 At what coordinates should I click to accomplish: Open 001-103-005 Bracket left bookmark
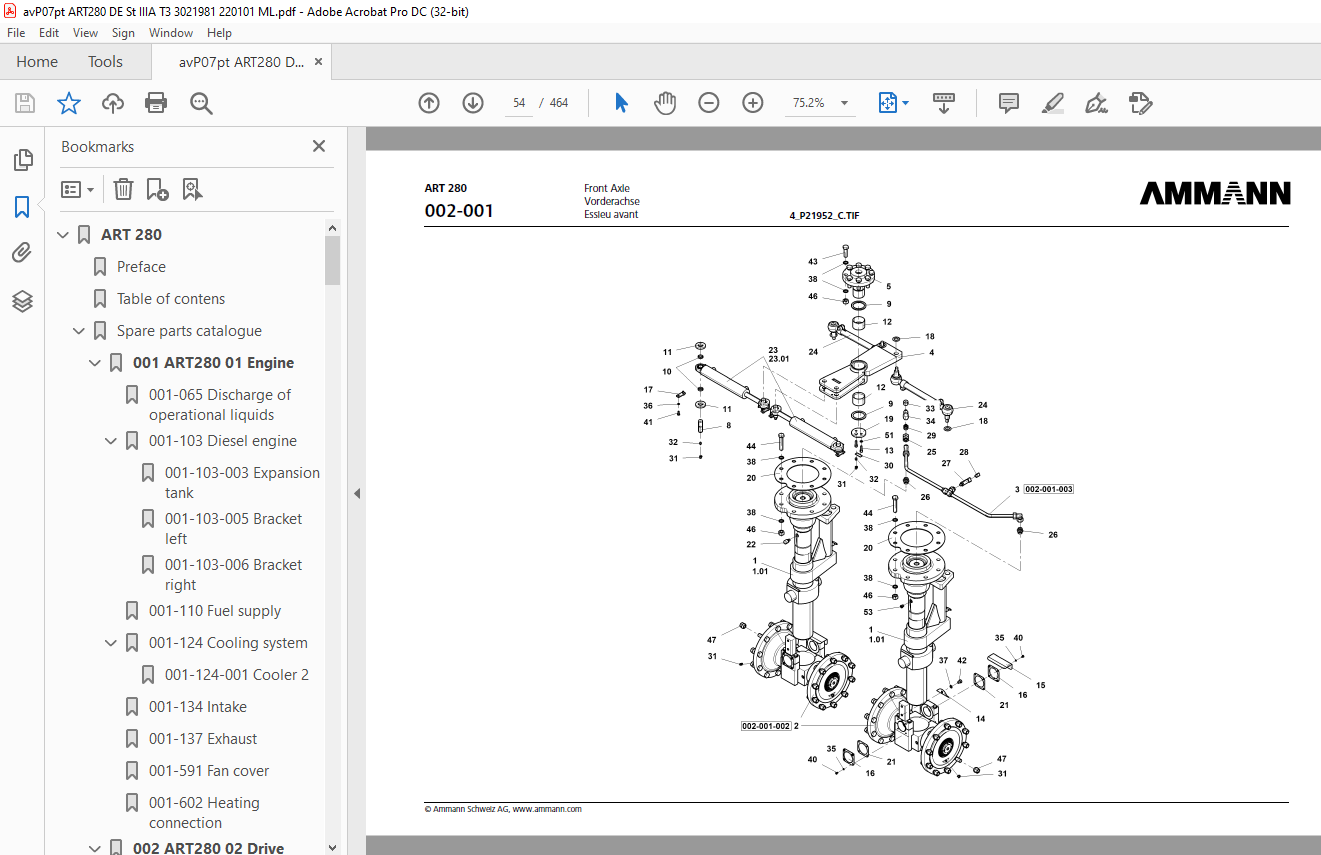233,529
